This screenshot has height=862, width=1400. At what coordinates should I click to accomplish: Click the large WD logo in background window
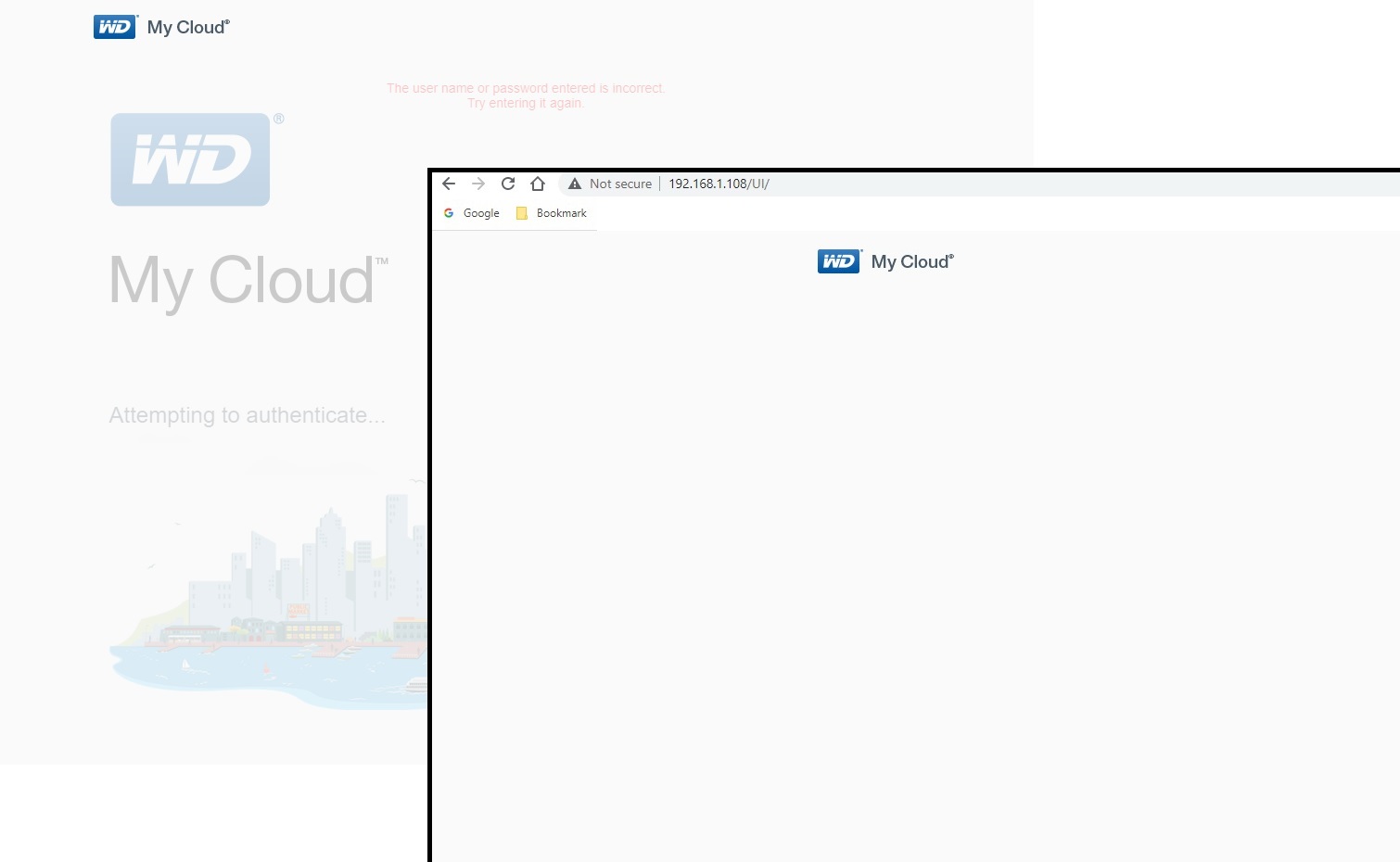tap(190, 159)
